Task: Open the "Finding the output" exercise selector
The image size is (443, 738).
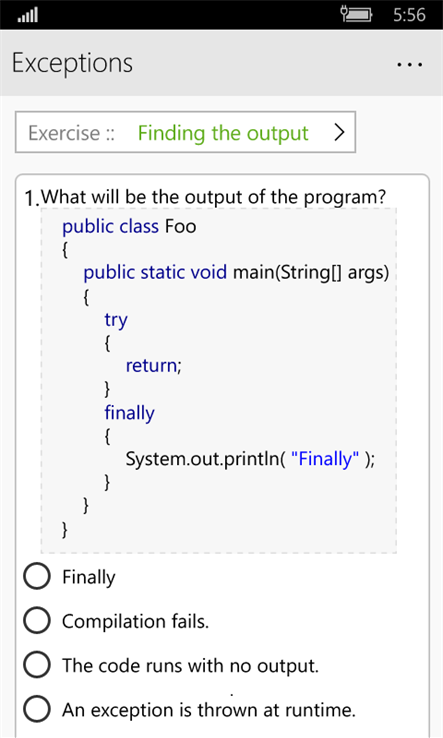Action: pyautogui.click(x=185, y=132)
